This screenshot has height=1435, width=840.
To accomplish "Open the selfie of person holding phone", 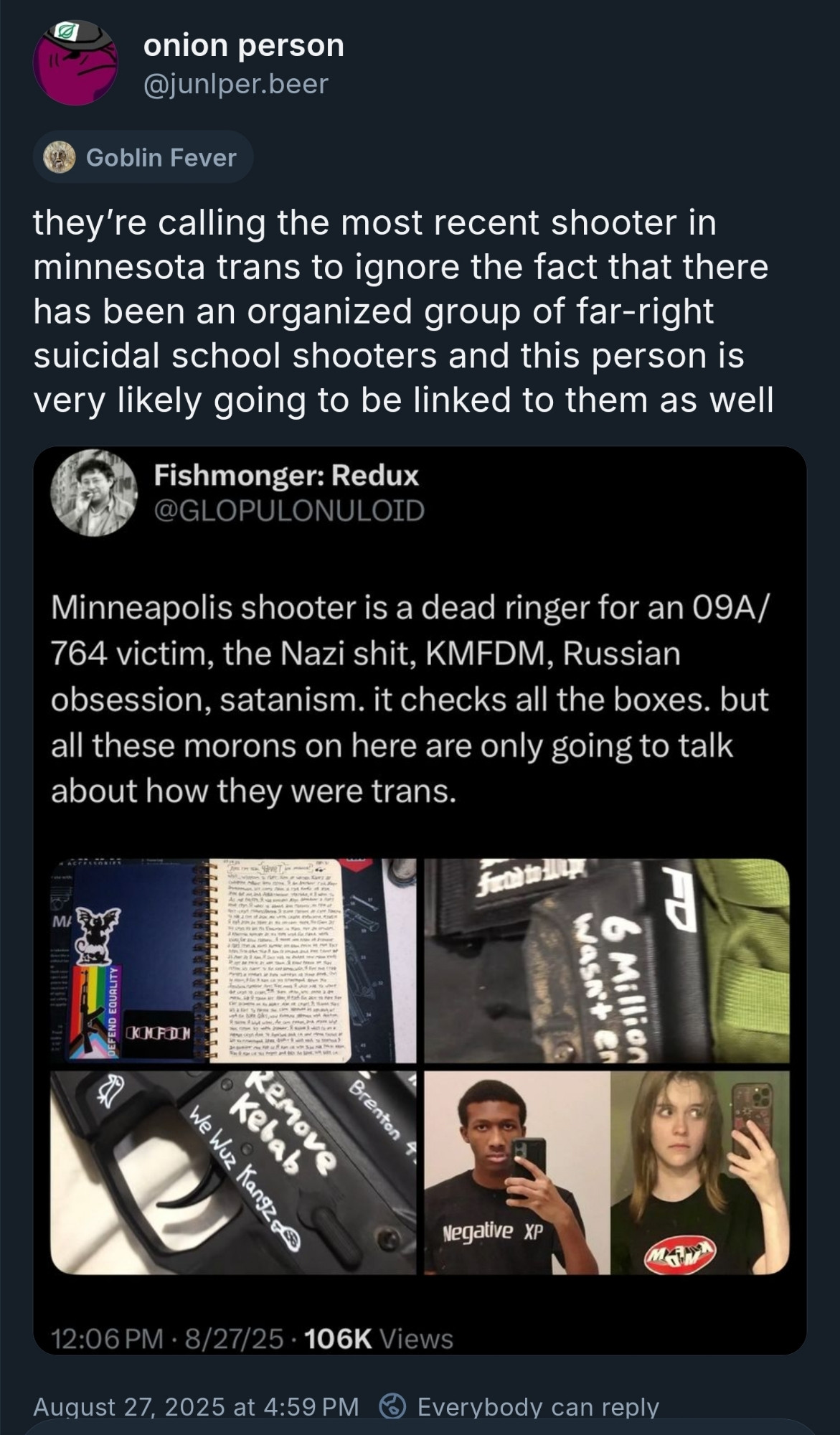I will (700, 1173).
